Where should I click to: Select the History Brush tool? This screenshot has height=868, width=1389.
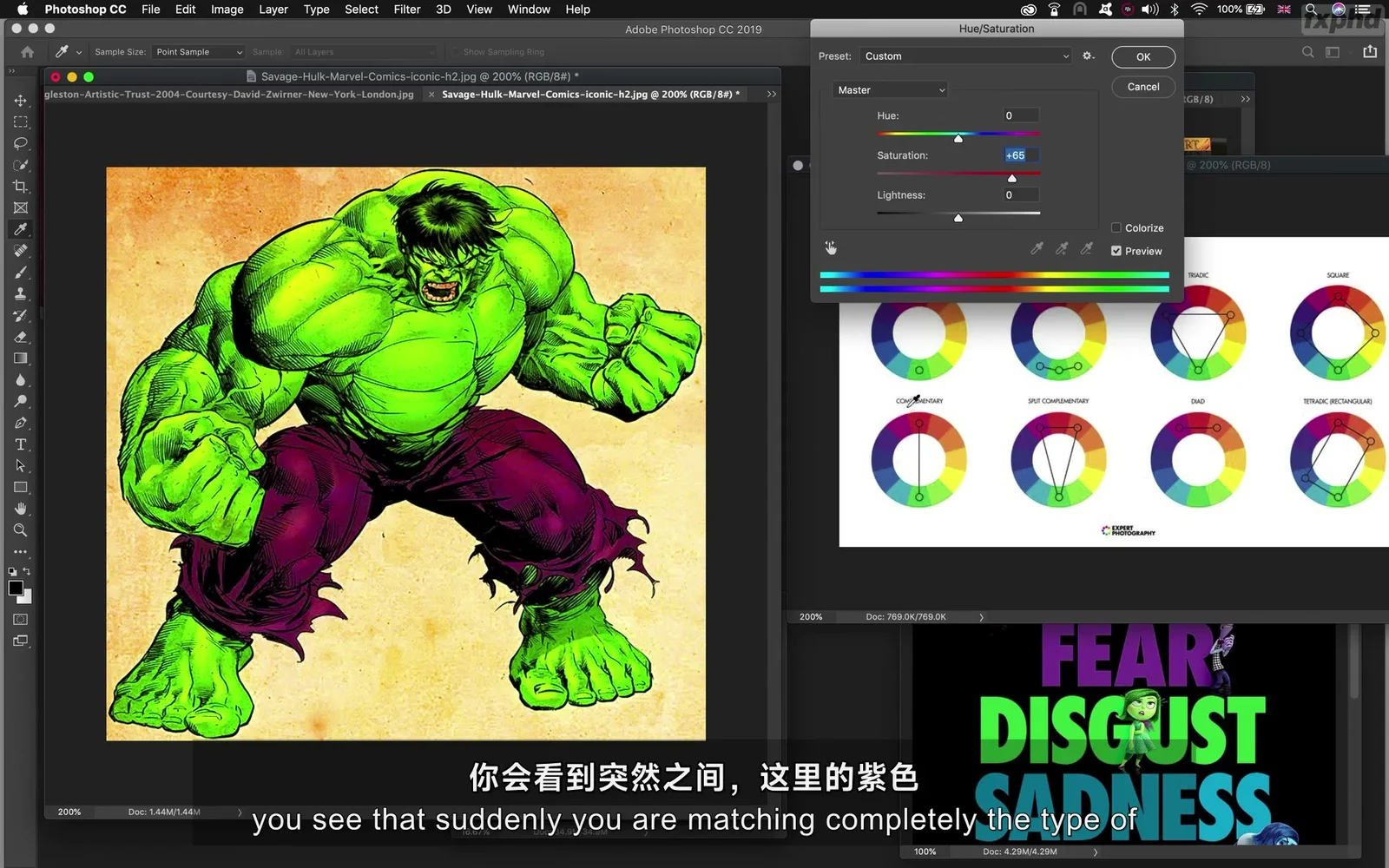[x=21, y=315]
